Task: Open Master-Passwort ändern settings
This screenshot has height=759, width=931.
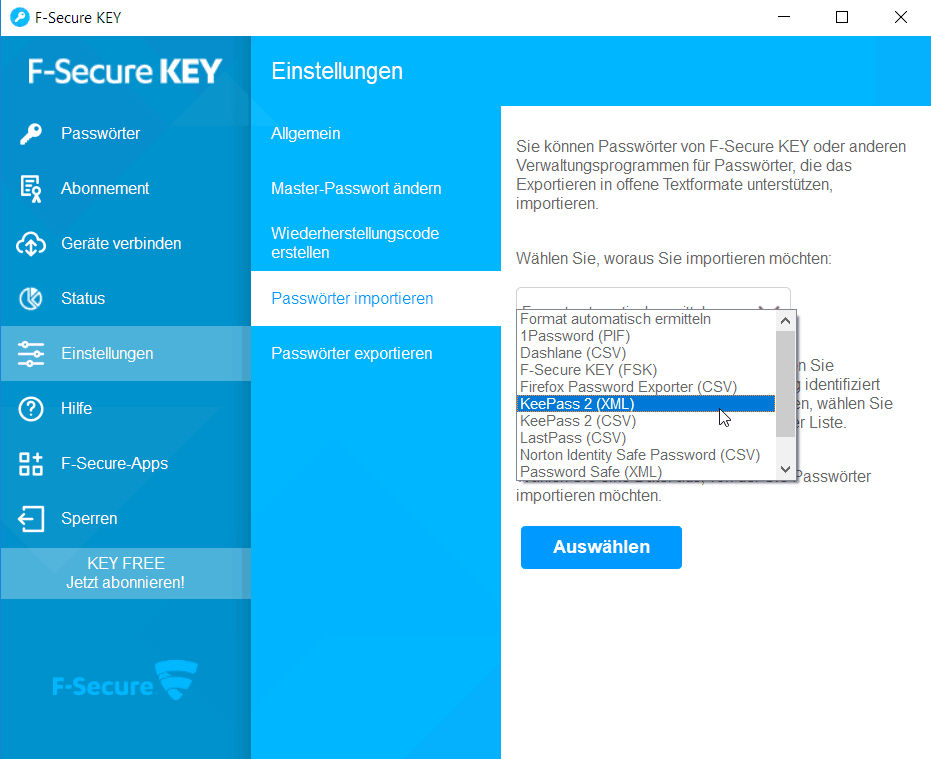Action: [x=376, y=188]
